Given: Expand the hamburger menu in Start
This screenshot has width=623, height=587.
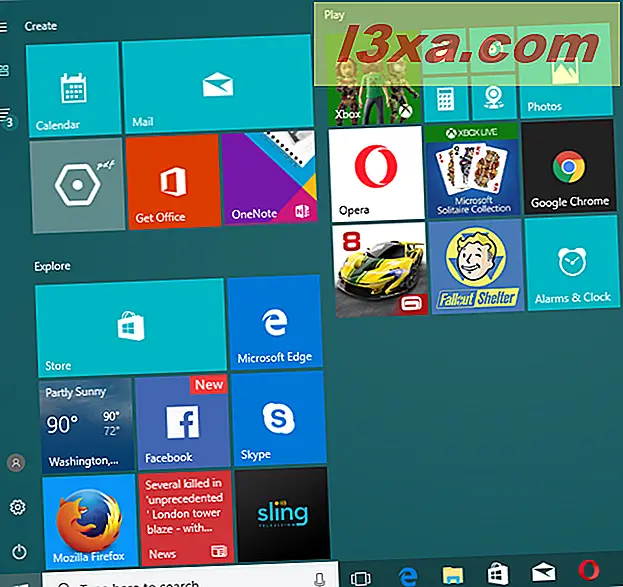Looking at the screenshot, I should pos(3,27).
